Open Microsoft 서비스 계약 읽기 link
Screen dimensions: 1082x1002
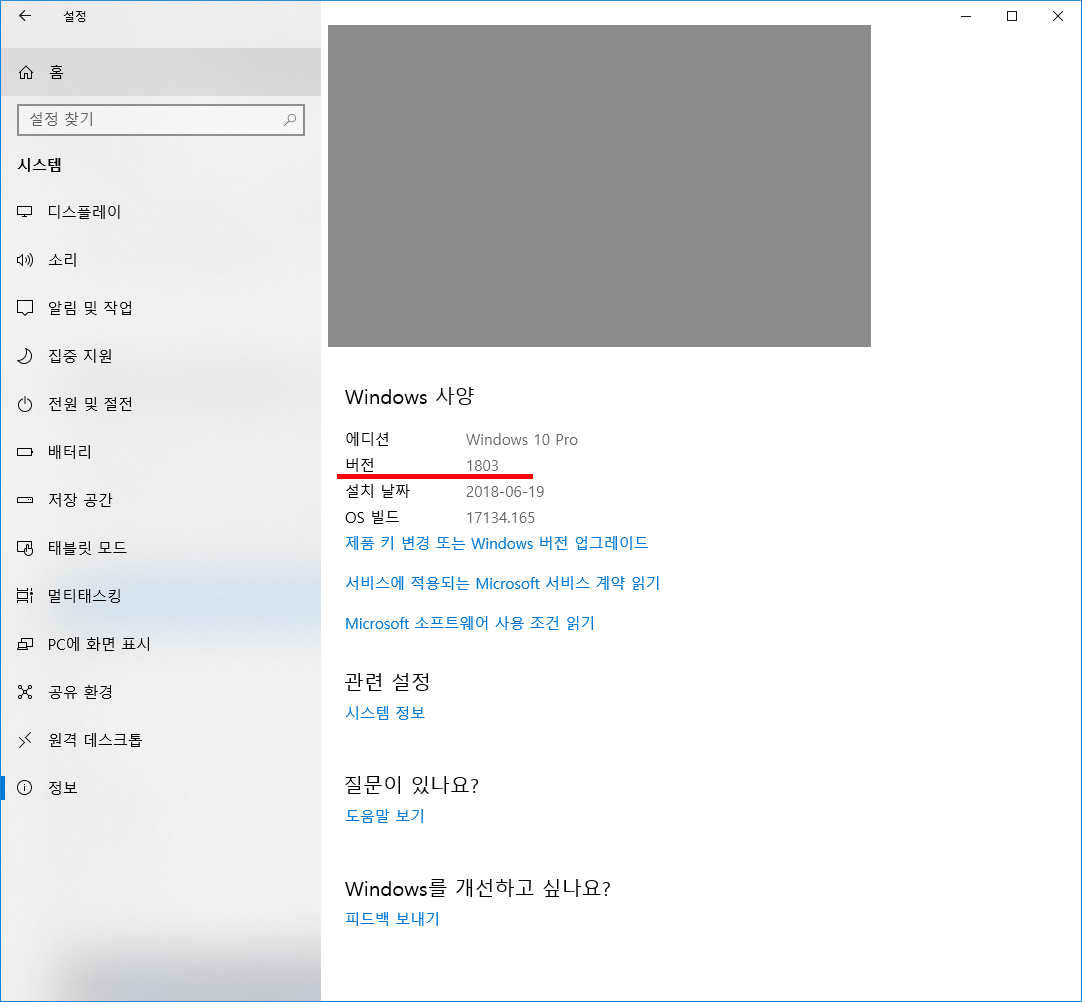(x=502, y=583)
